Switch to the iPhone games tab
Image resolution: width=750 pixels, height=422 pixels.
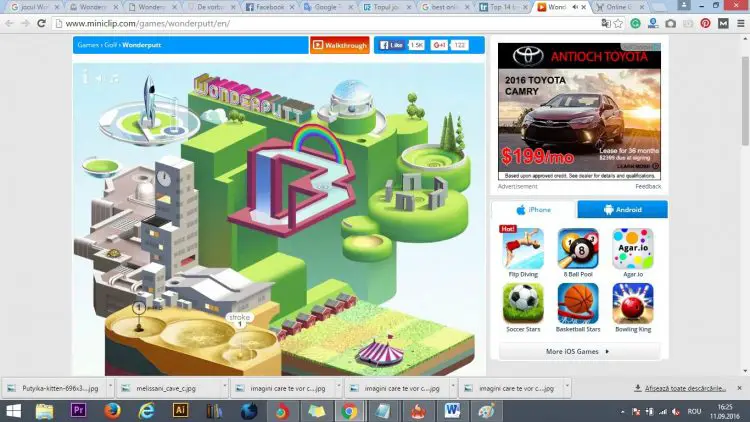point(534,210)
